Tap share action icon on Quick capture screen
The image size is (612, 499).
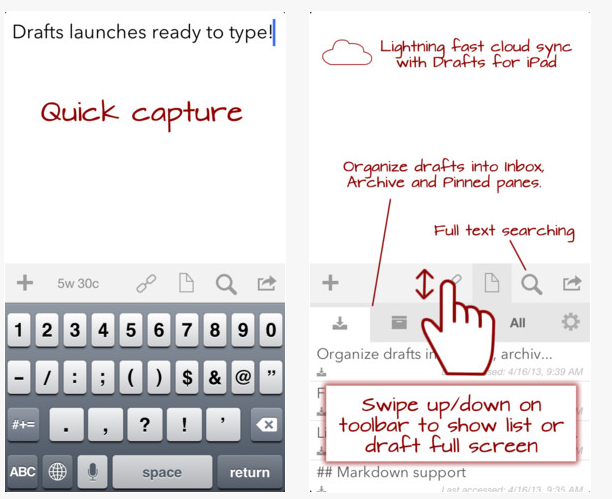[x=267, y=283]
